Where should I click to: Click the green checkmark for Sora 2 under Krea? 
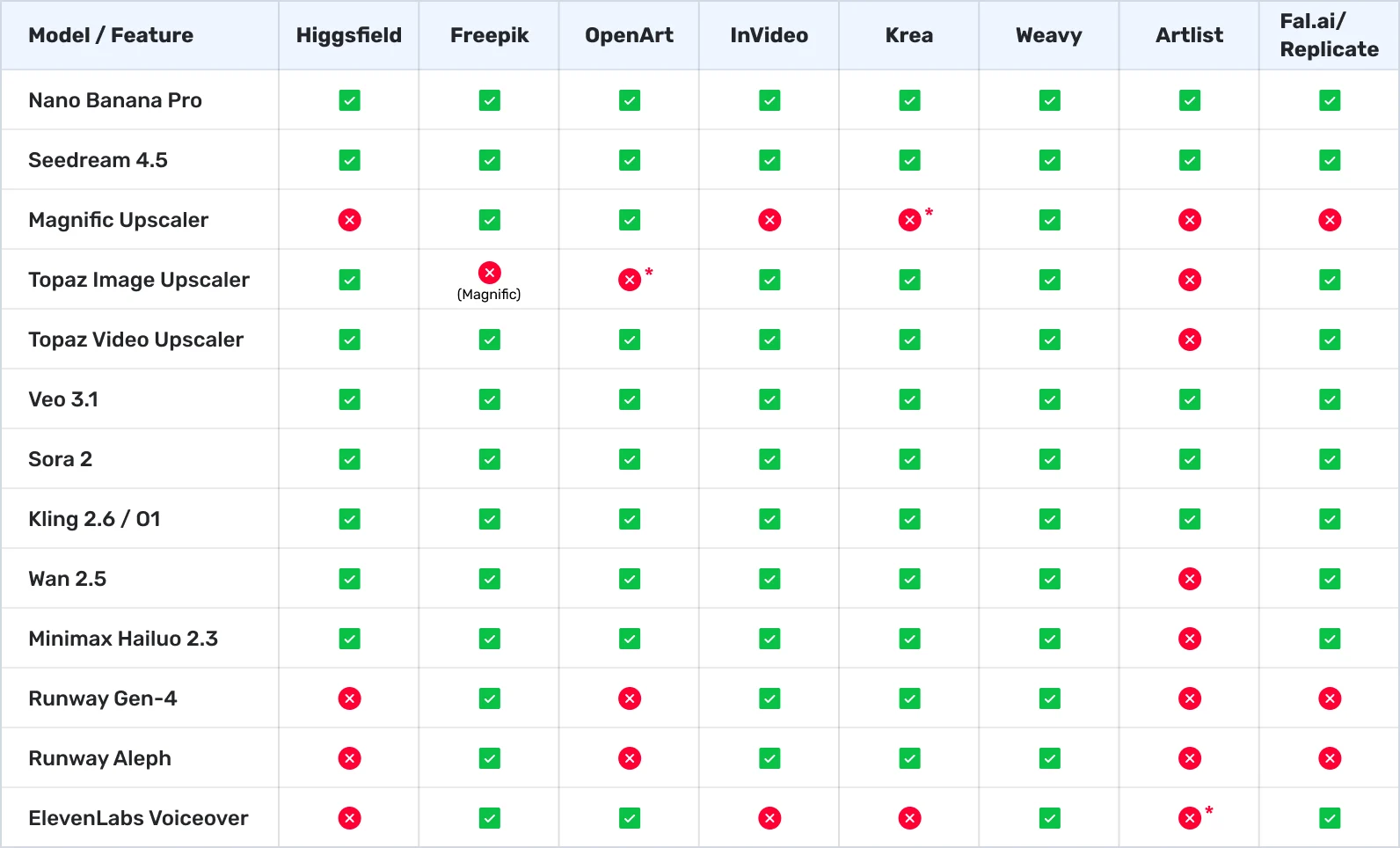909,459
